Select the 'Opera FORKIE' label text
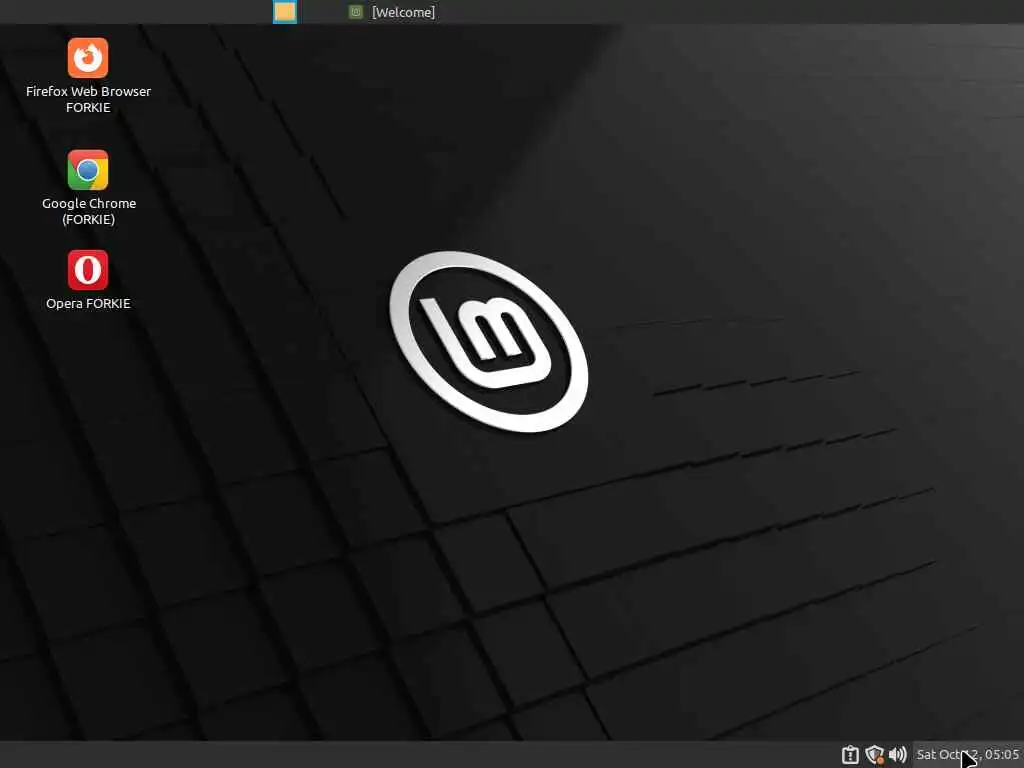This screenshot has height=768, width=1024. pos(88,303)
